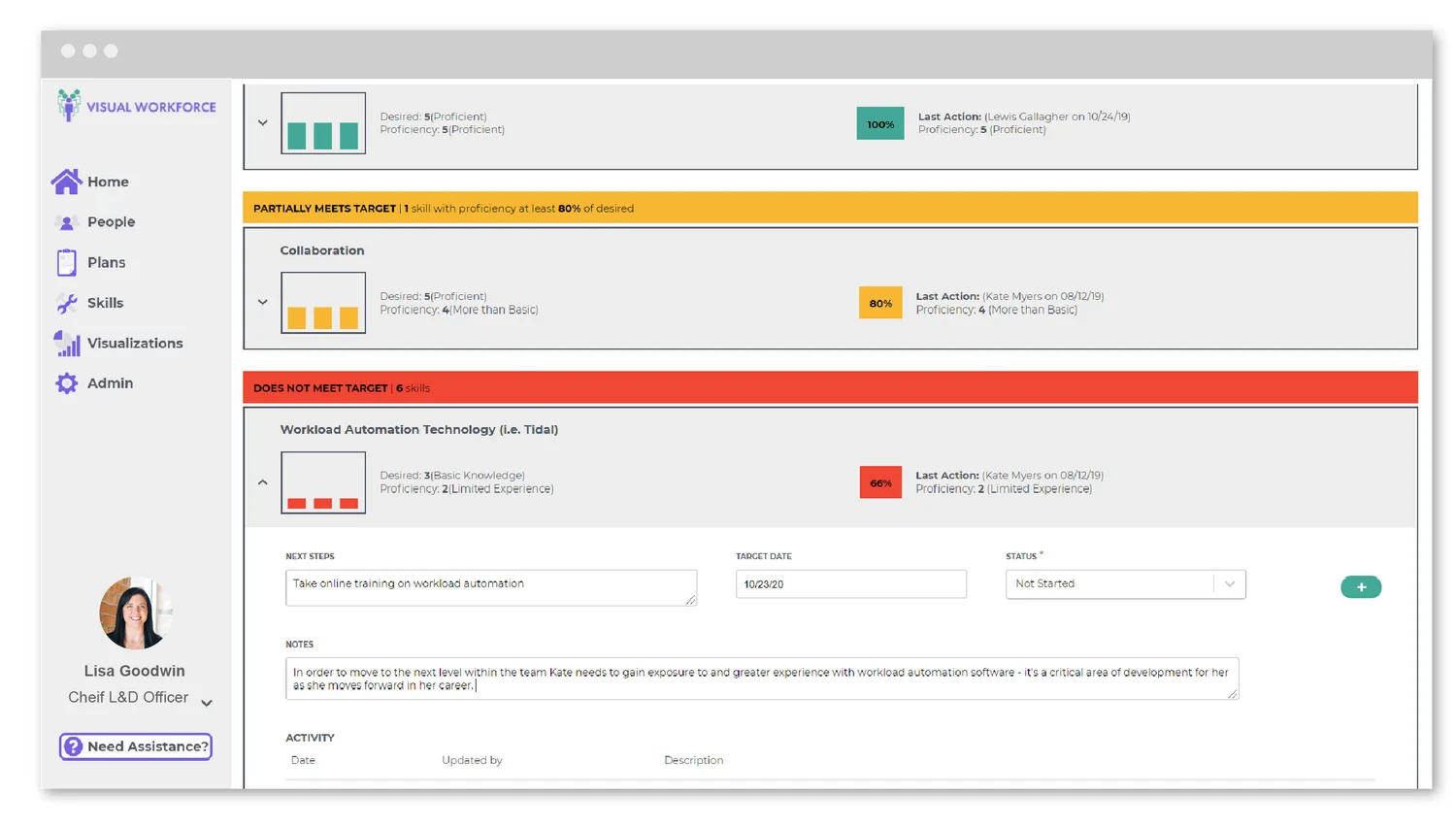Select the Home icon in the sidebar
Screen dimensions: 1456x828
[x=65, y=182]
